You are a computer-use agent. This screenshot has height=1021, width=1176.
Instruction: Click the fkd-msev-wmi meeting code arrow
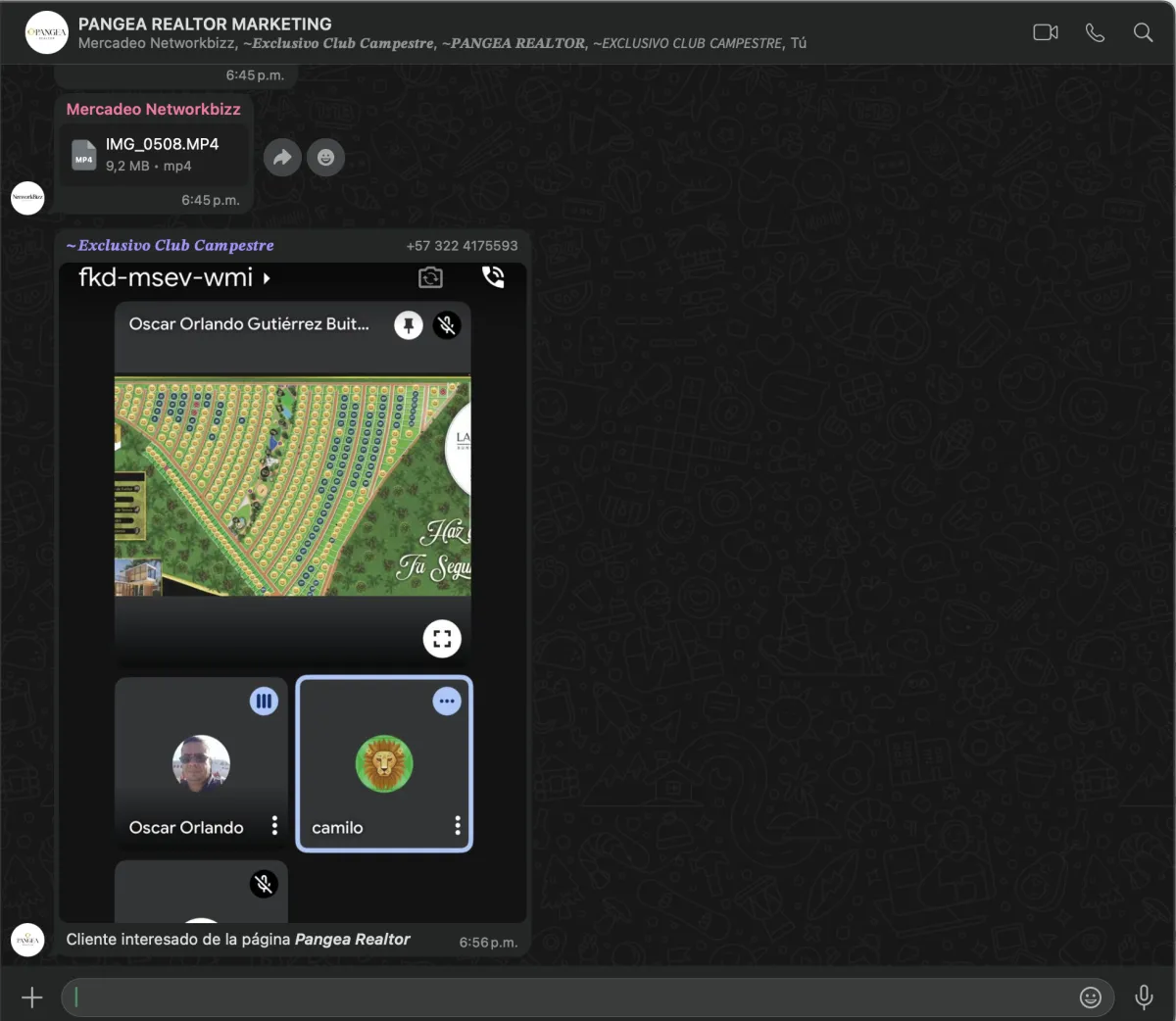(267, 278)
